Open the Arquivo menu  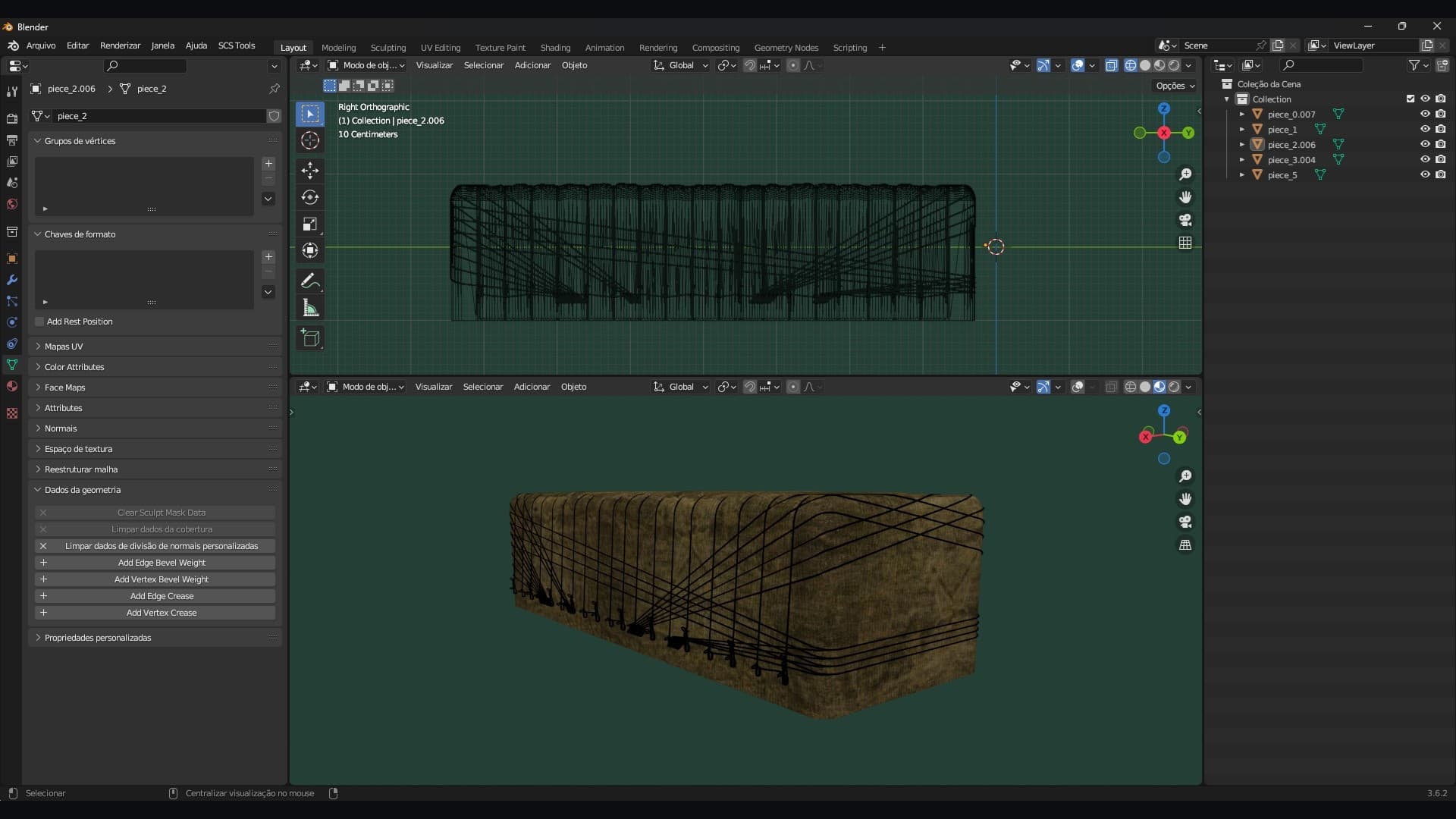click(x=41, y=45)
